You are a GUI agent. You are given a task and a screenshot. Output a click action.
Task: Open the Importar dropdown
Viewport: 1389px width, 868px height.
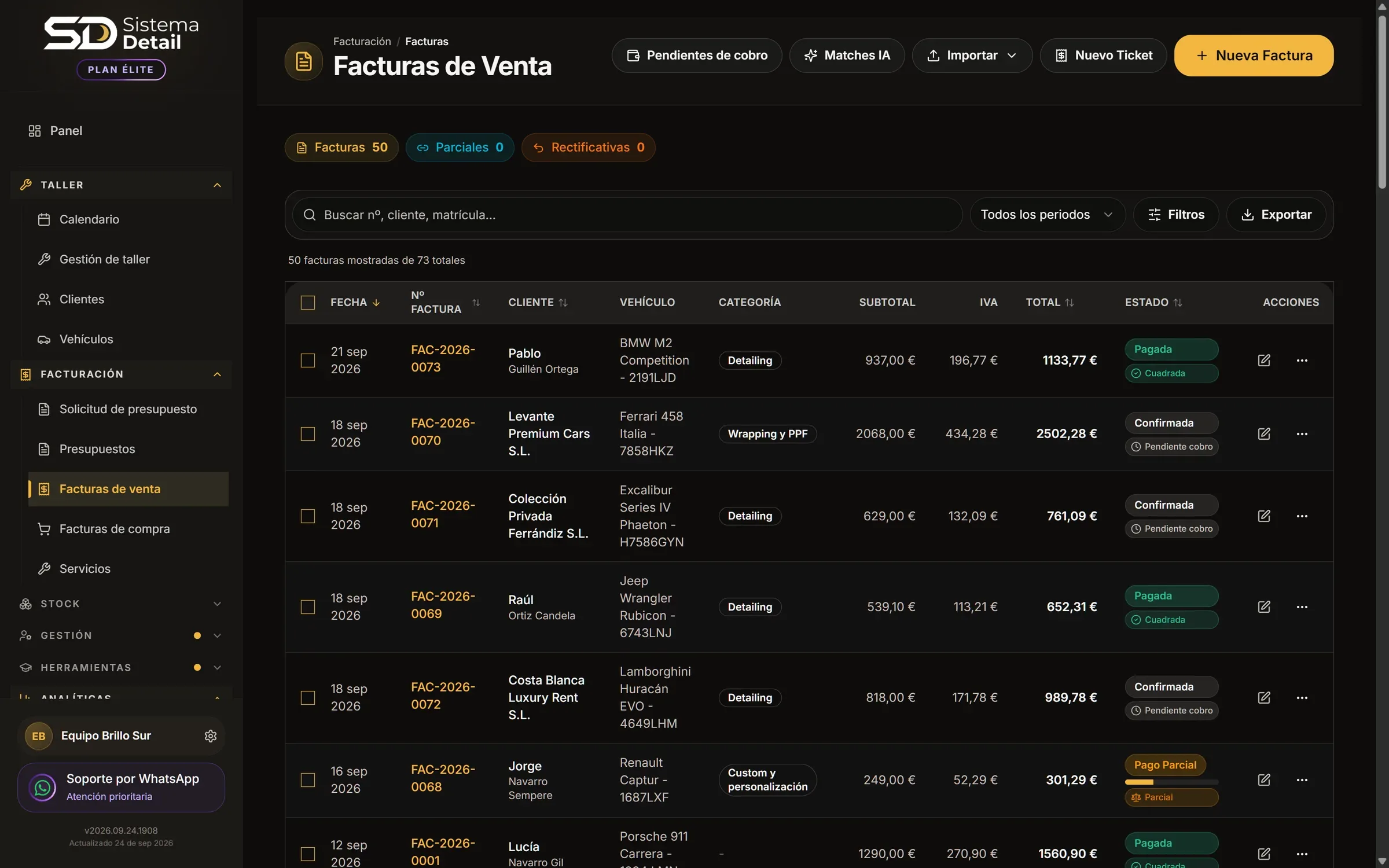click(972, 56)
